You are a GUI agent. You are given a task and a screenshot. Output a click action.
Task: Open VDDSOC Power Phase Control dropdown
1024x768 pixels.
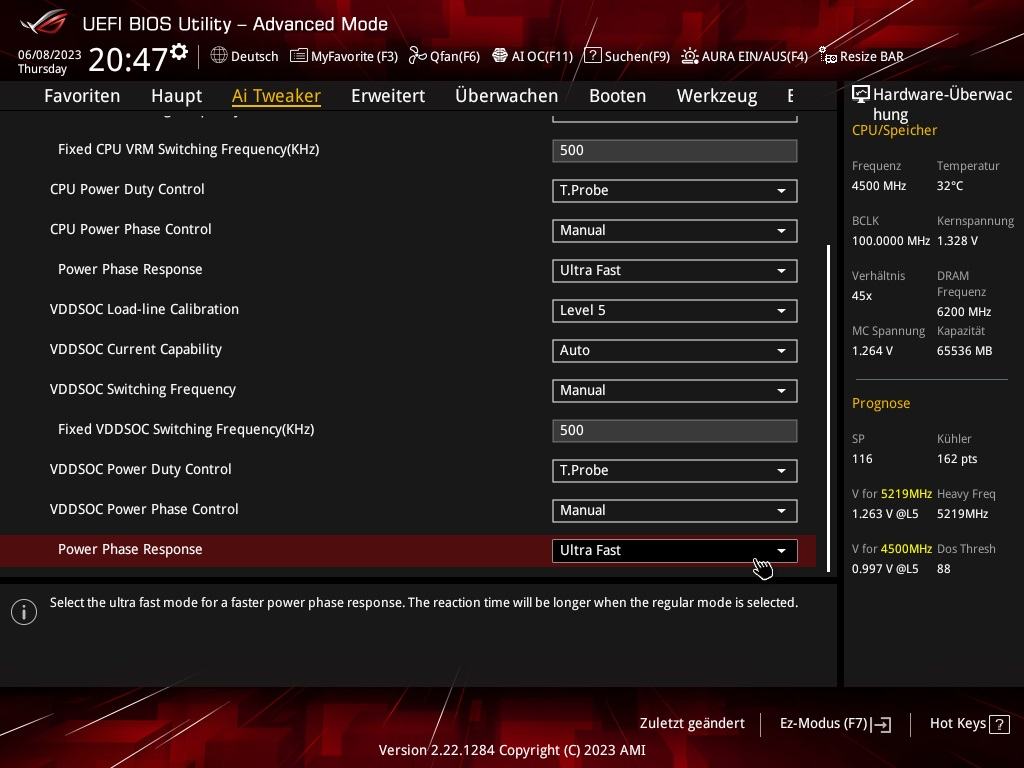pos(675,511)
